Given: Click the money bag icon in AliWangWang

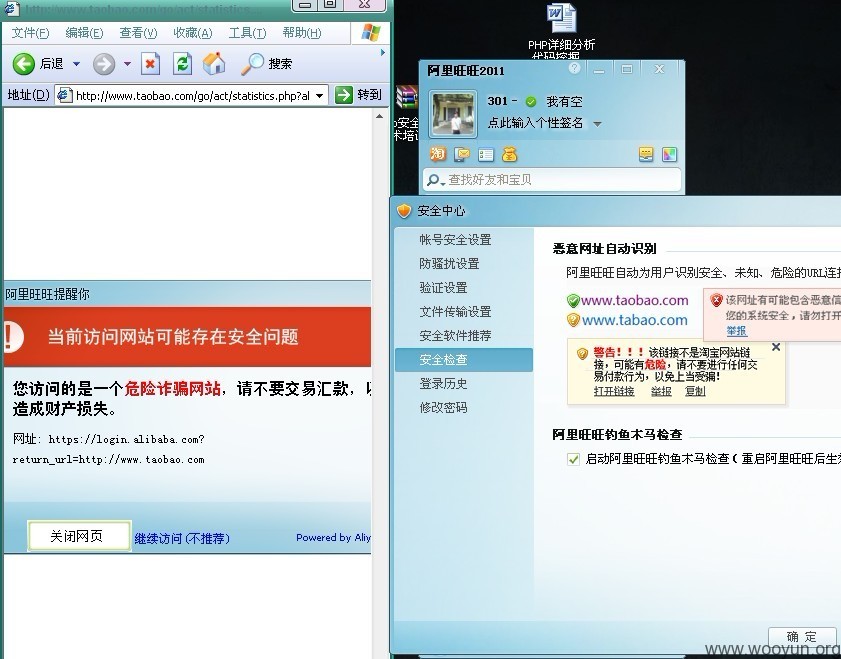Looking at the screenshot, I should (510, 155).
